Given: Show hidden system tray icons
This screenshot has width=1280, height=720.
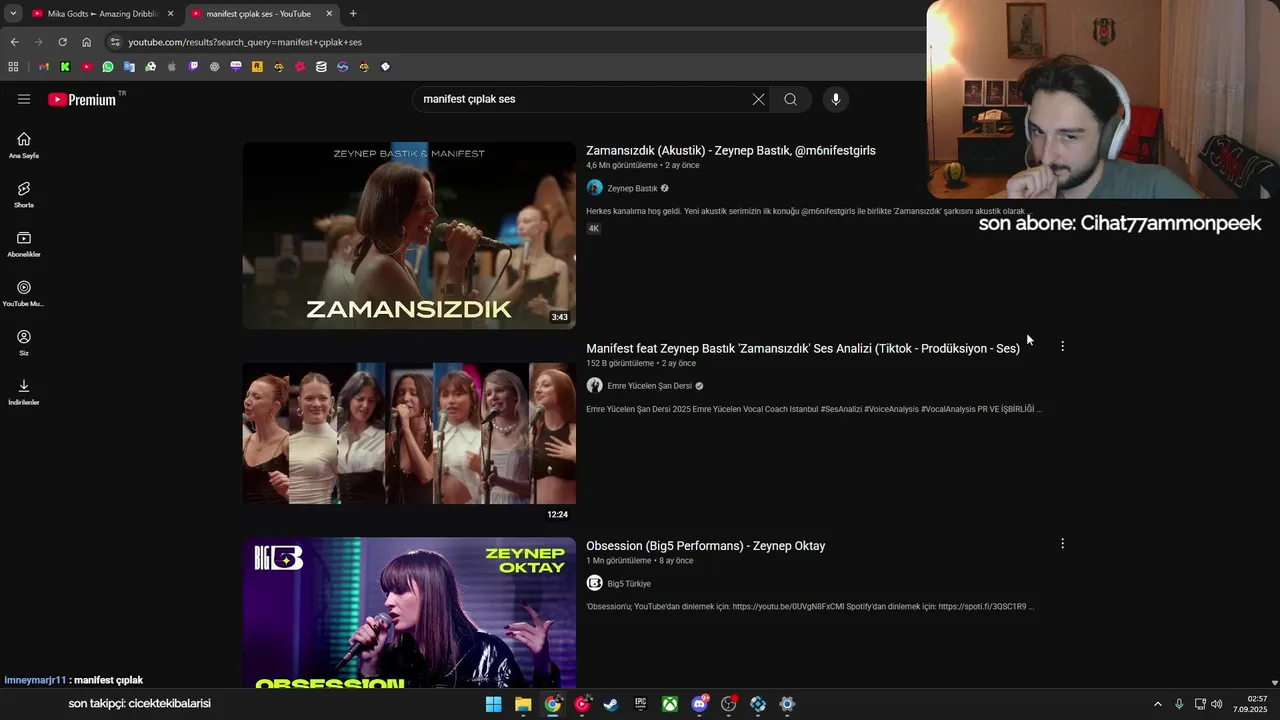Looking at the screenshot, I should click(1158, 704).
